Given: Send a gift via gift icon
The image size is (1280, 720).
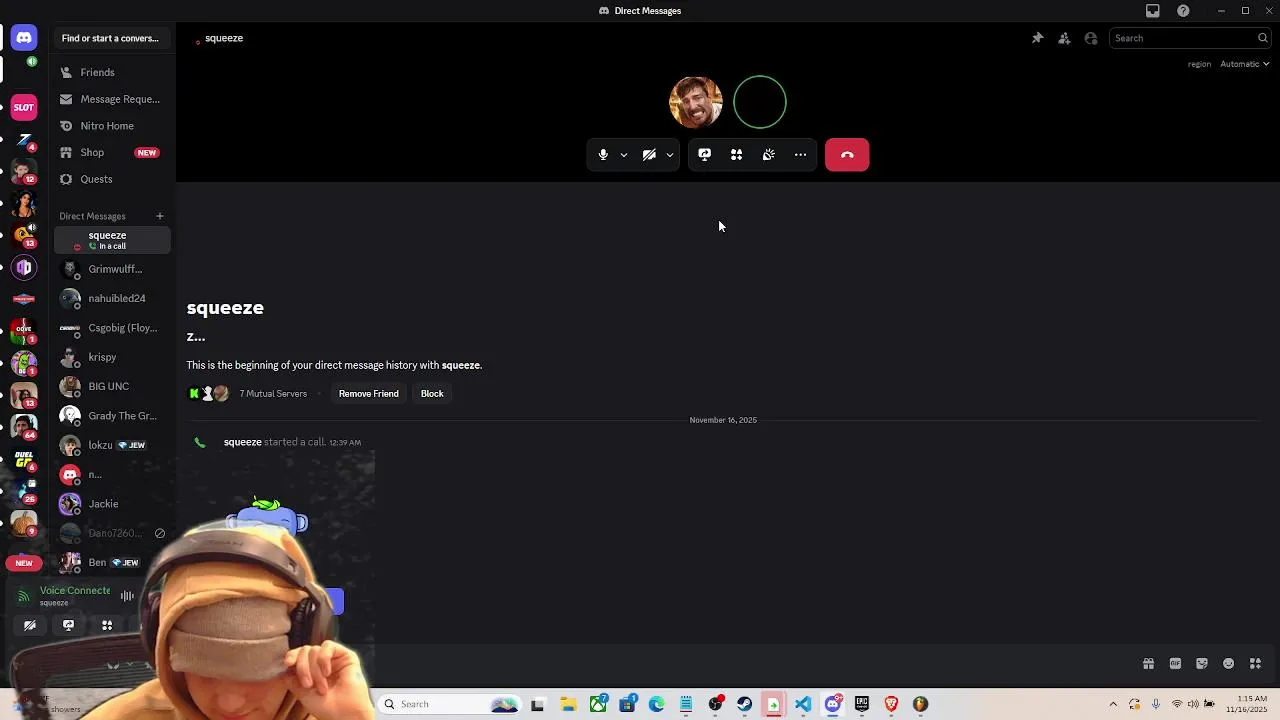Looking at the screenshot, I should tap(1148, 664).
